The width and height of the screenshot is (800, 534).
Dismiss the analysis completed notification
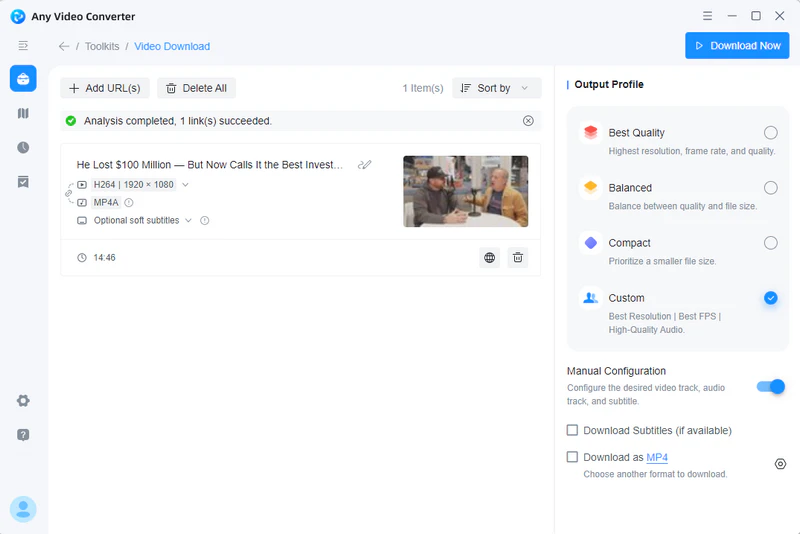[x=528, y=121]
